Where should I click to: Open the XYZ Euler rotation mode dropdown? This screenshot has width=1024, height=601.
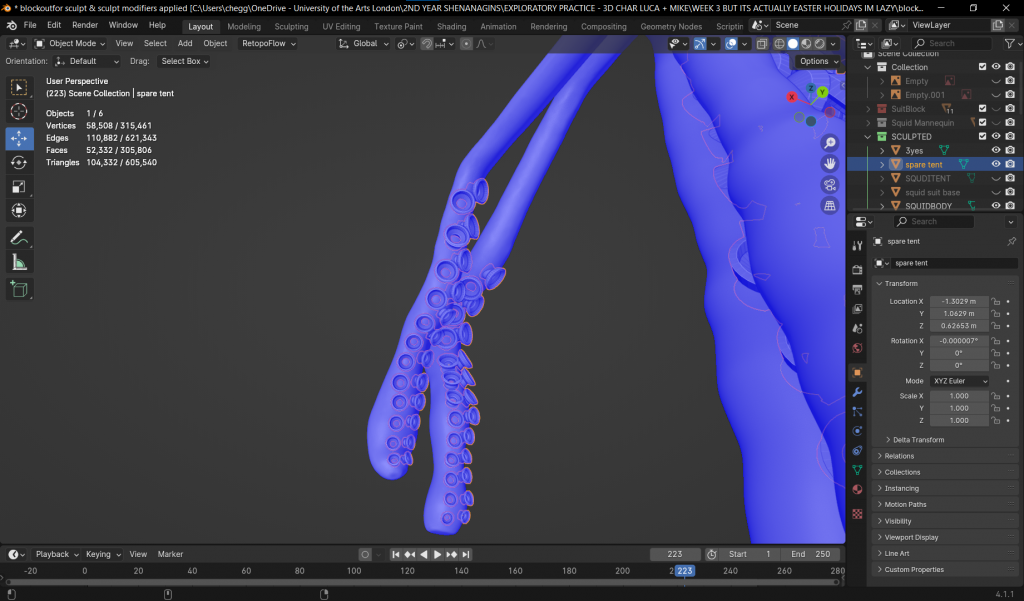[959, 381]
